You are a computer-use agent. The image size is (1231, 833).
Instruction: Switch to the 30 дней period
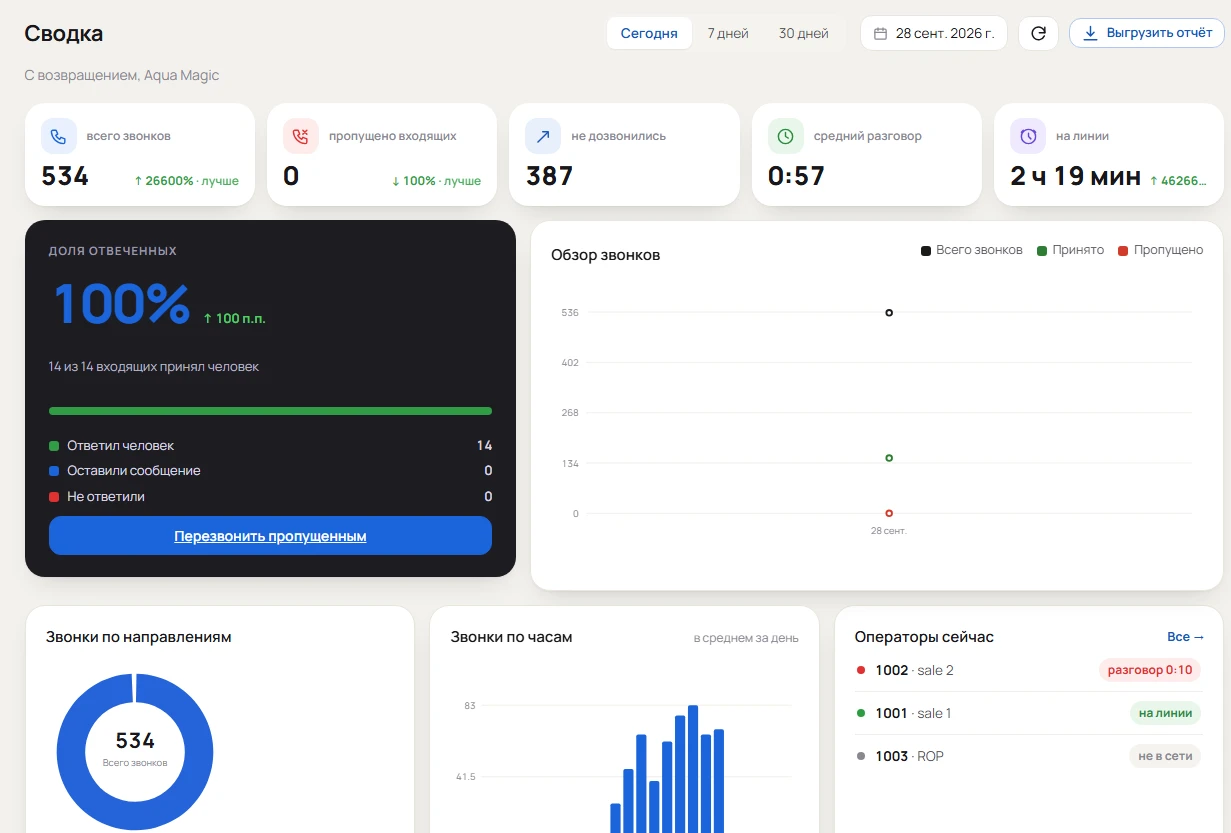(804, 33)
